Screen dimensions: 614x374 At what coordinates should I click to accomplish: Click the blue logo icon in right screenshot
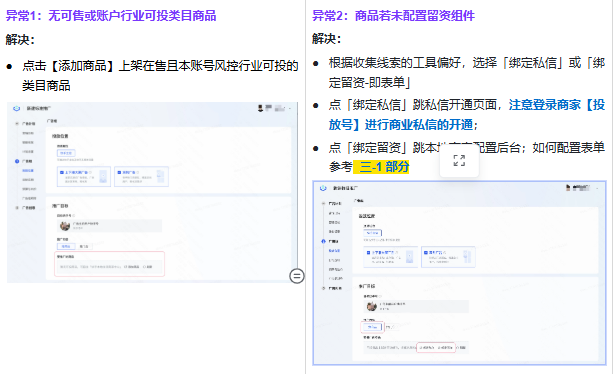pyautogui.click(x=323, y=188)
